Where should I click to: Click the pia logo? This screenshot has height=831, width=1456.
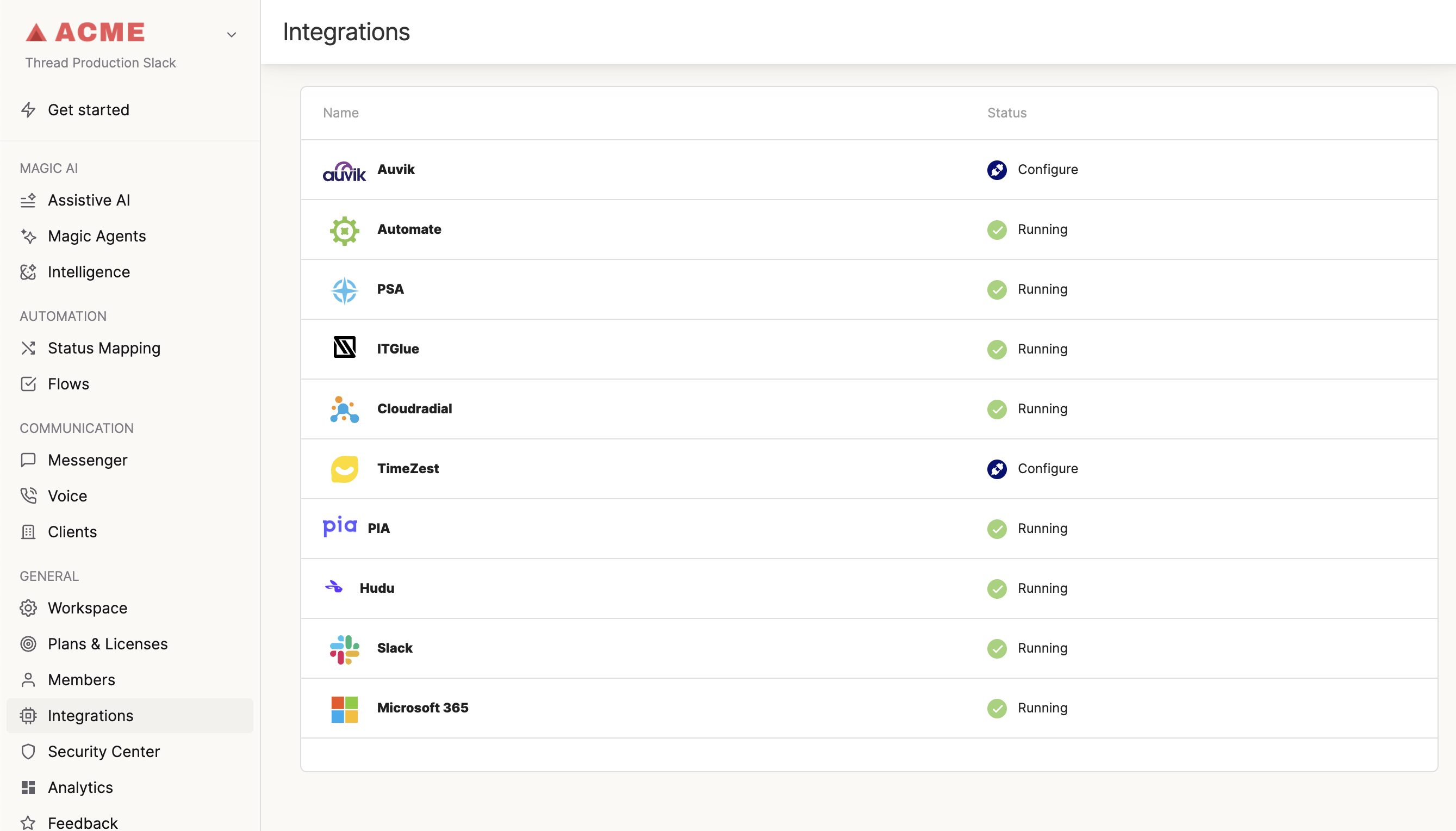point(340,526)
